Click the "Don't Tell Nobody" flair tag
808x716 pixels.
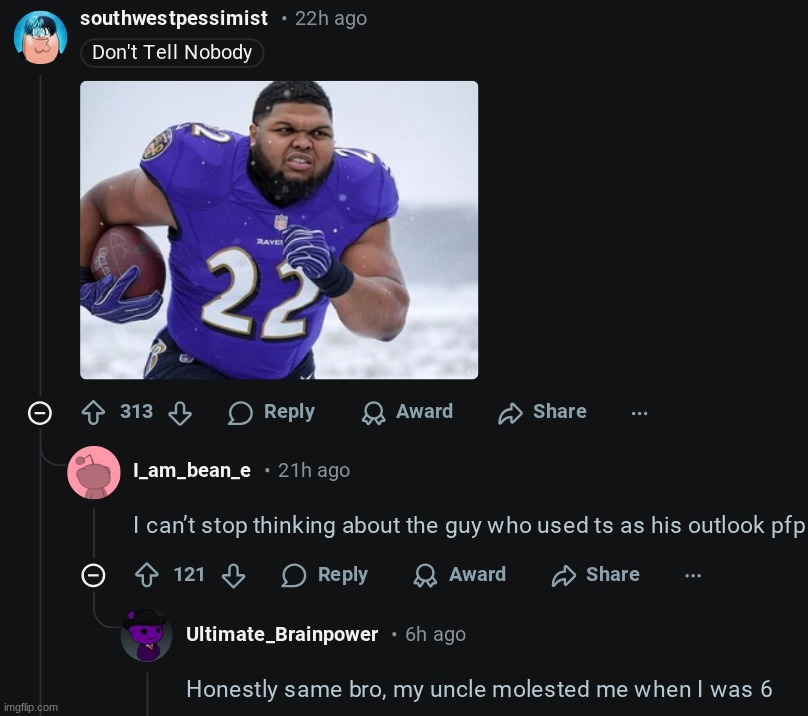tap(172, 52)
